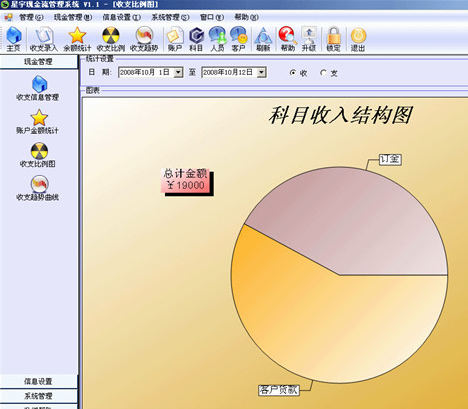Screen dimensions: 468x409
Task: Click the 退出 exit toolbar button
Action: [358, 39]
